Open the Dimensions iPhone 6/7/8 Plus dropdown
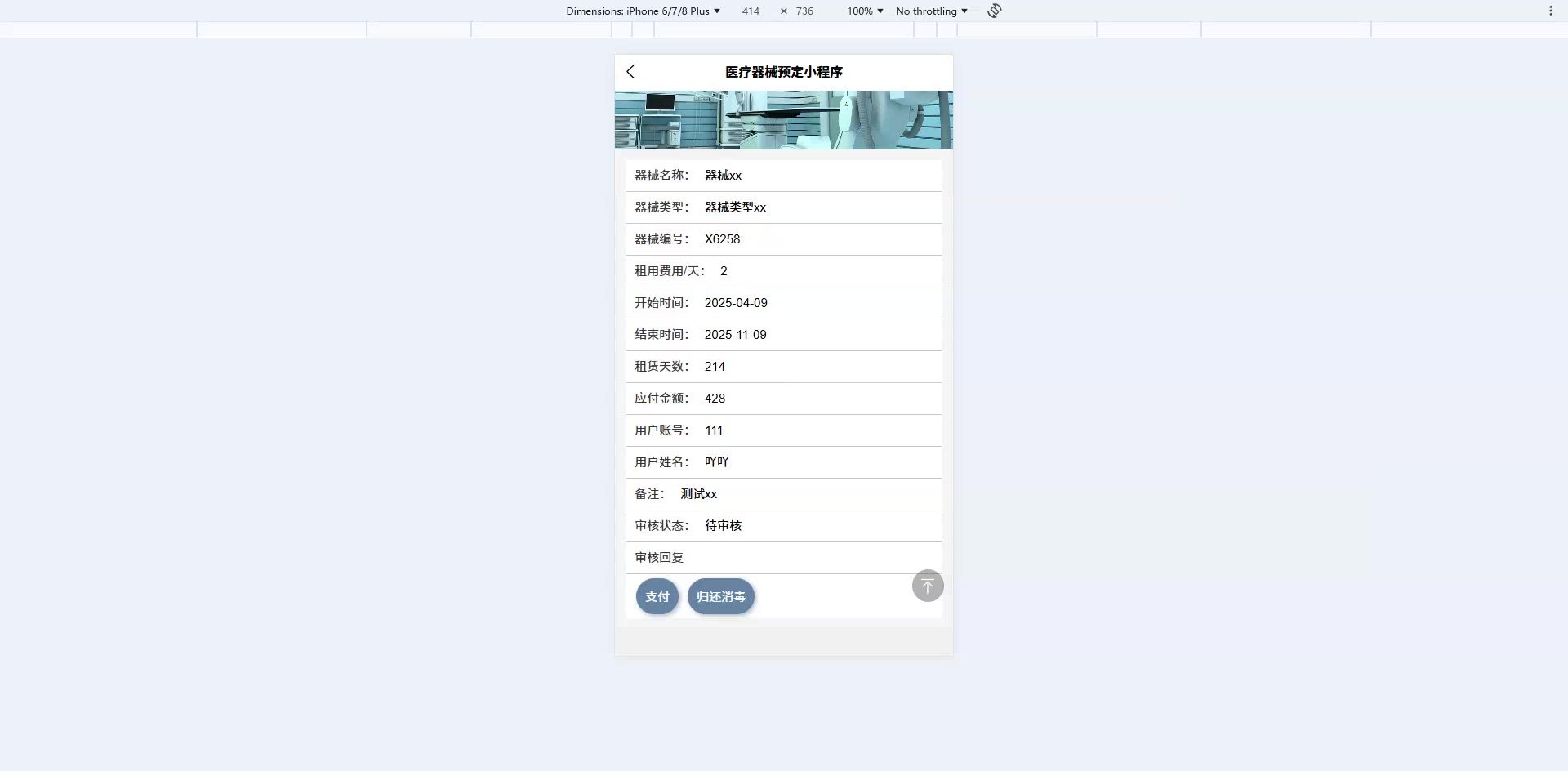 tap(643, 11)
